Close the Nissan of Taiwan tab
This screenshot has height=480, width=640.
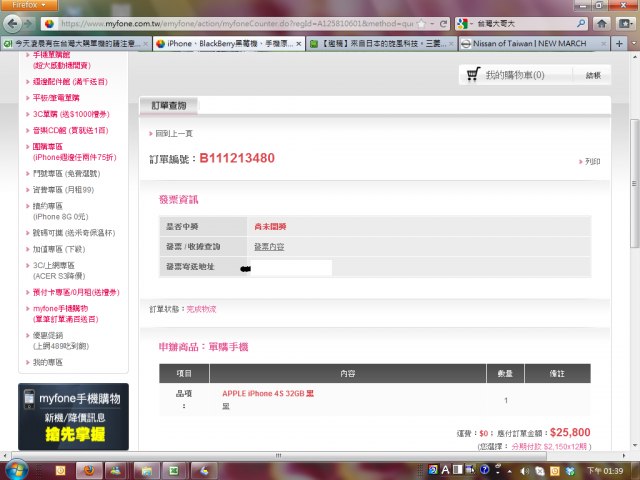pyautogui.click(x=604, y=44)
